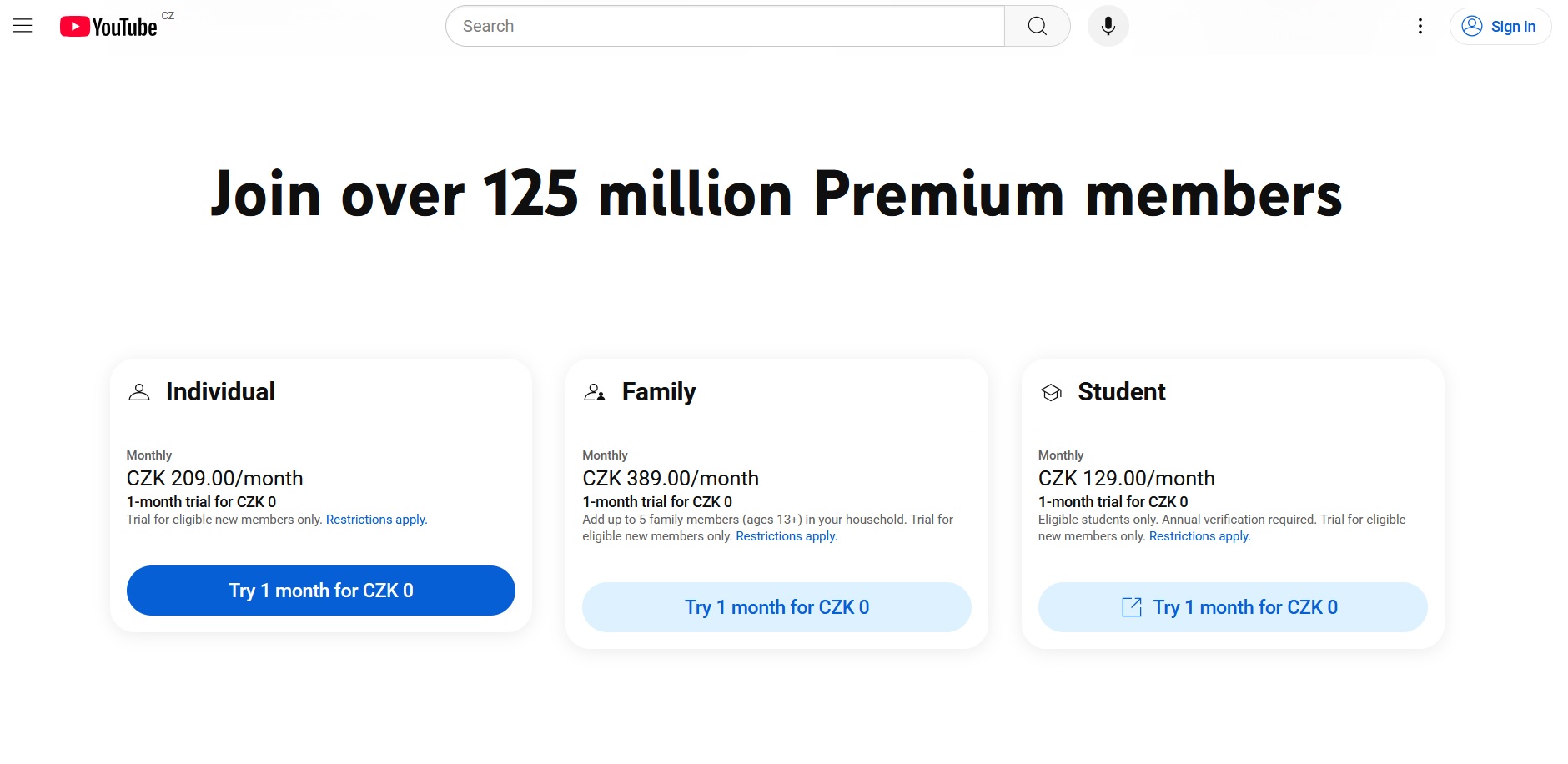Click the Individual plan person icon
1568x764 pixels.
pos(139,392)
